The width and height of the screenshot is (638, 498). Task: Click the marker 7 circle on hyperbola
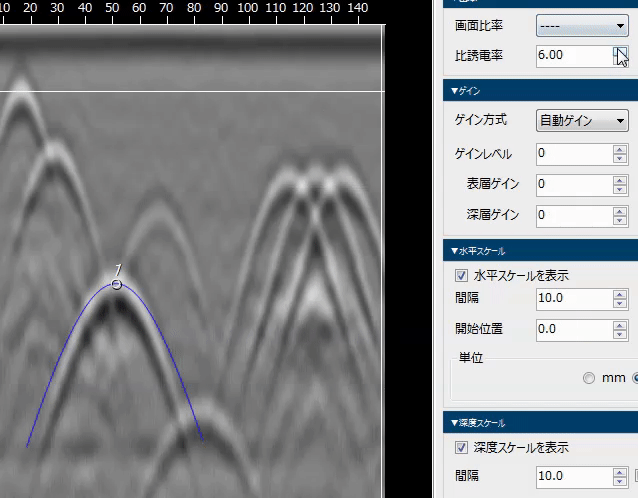116,284
